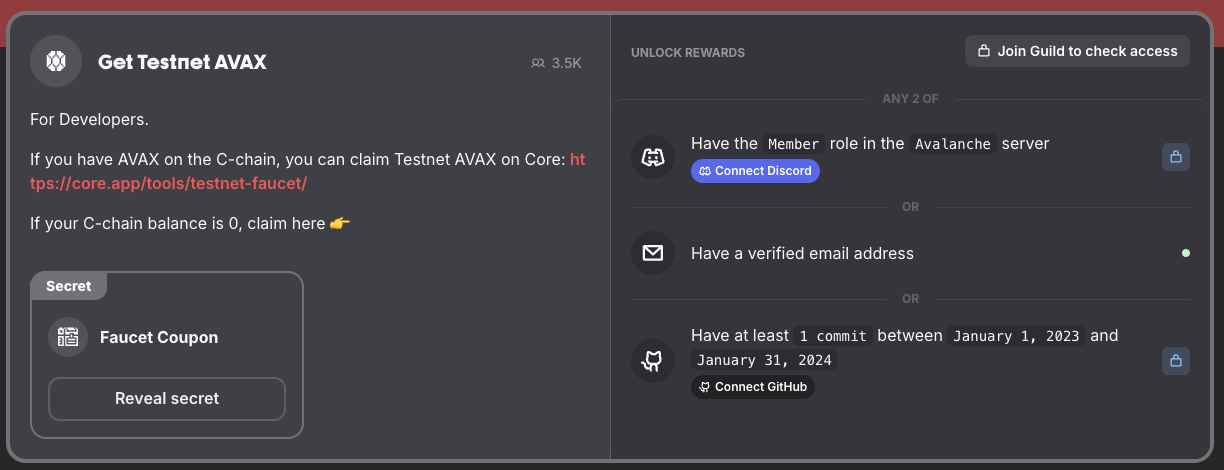
Task: Click the Have a verified email address requirement
Action: [x=802, y=253]
